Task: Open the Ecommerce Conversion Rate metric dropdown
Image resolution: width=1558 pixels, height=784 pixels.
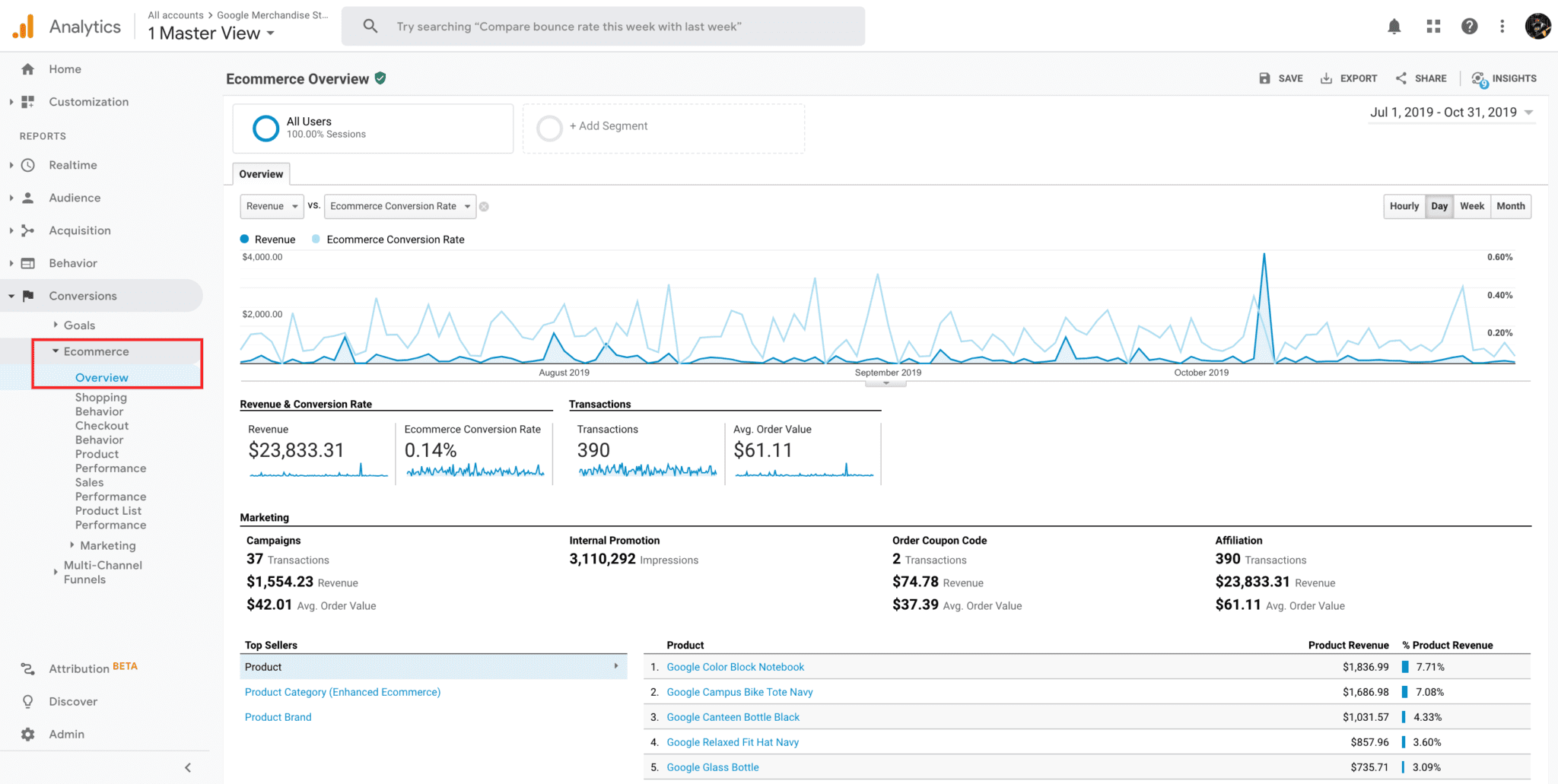Action: pos(400,206)
